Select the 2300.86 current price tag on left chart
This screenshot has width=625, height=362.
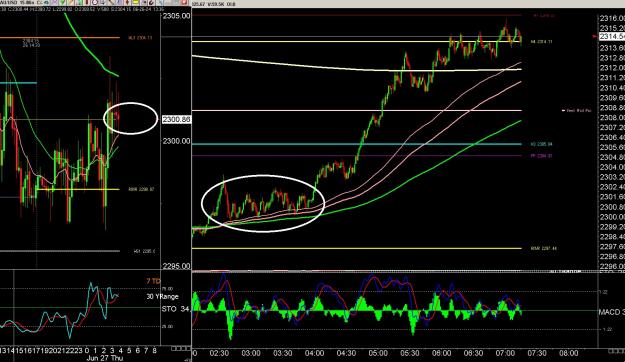(x=177, y=119)
